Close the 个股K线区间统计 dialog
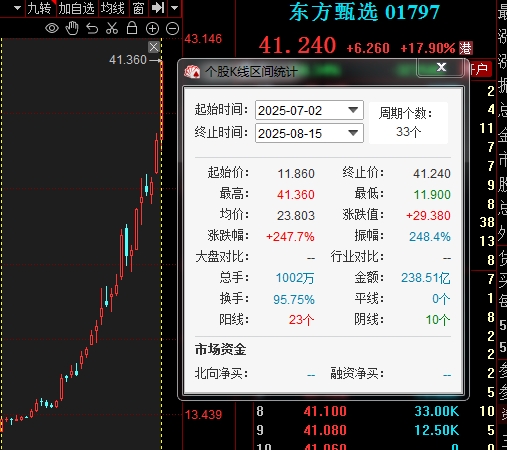The image size is (507, 450). [x=441, y=67]
